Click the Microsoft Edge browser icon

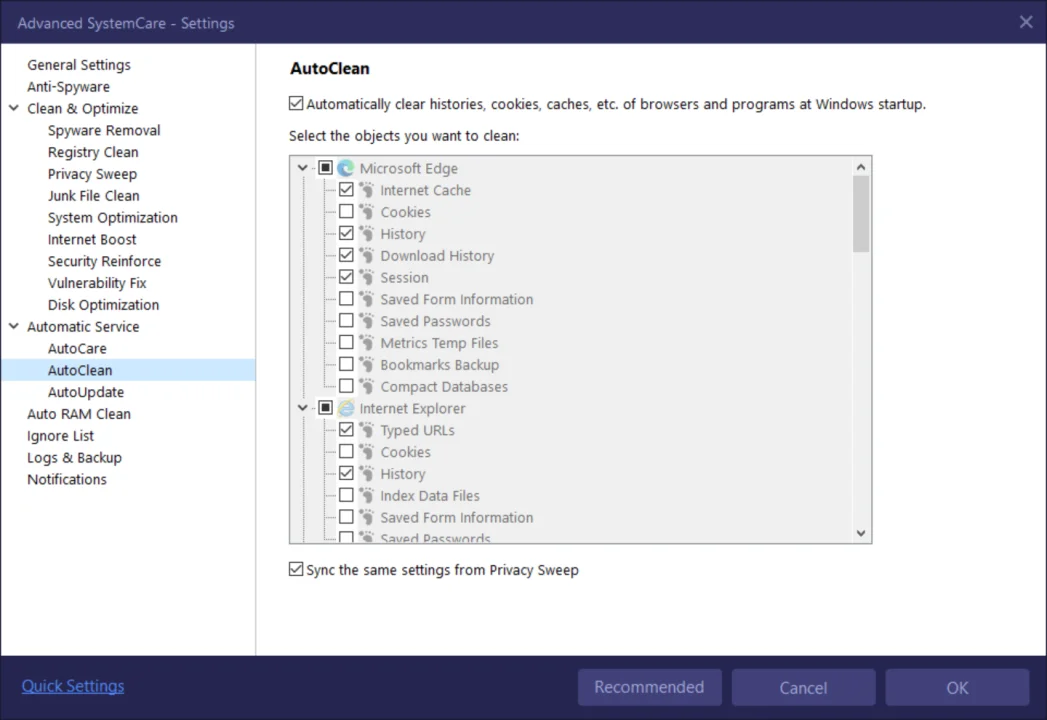(x=345, y=168)
